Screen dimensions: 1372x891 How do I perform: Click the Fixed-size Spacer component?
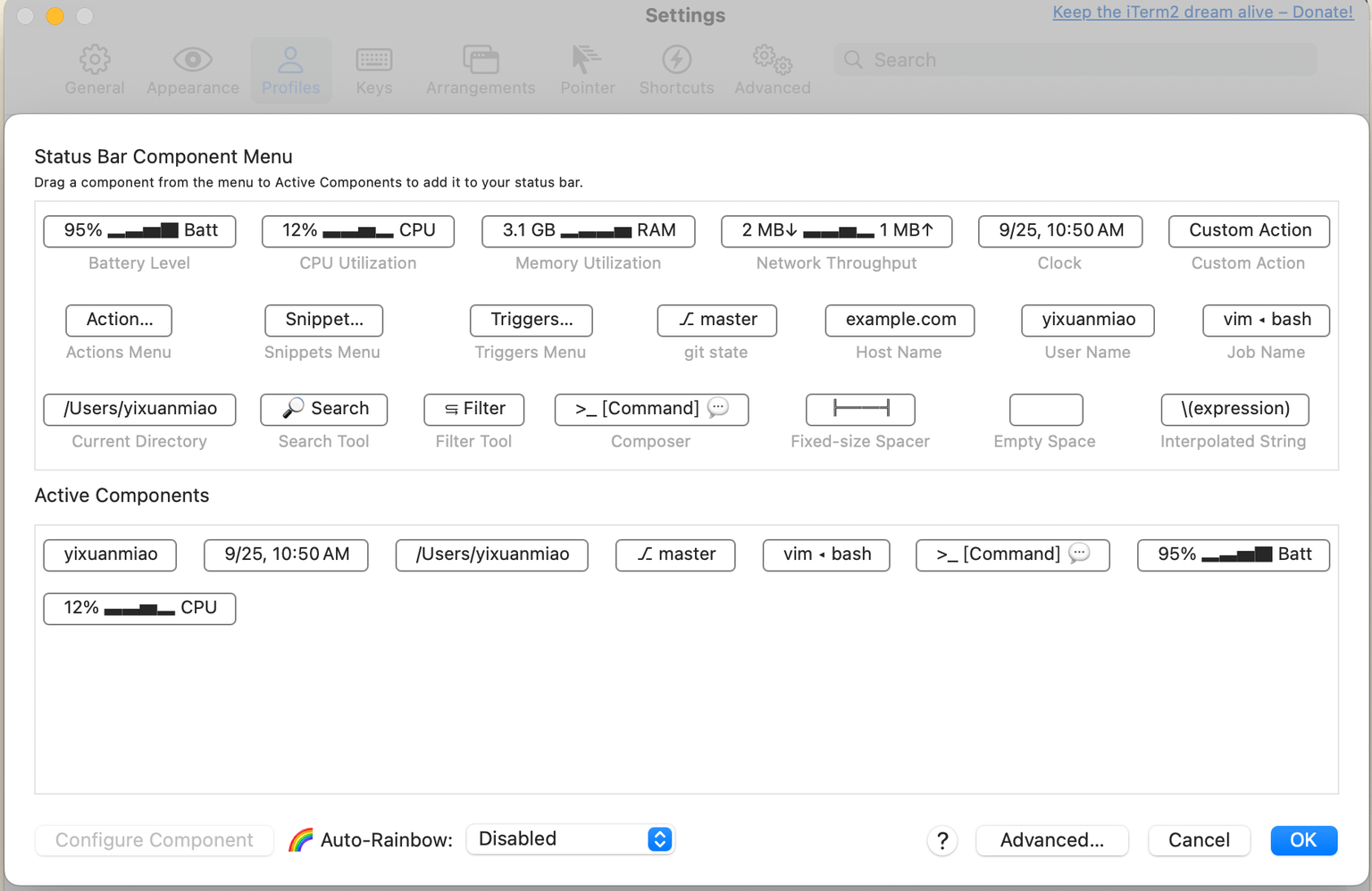[860, 410]
